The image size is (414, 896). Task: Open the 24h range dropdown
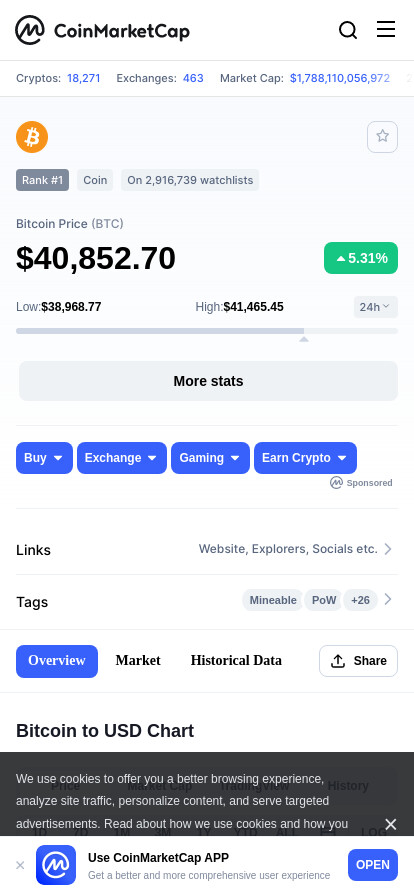(376, 307)
